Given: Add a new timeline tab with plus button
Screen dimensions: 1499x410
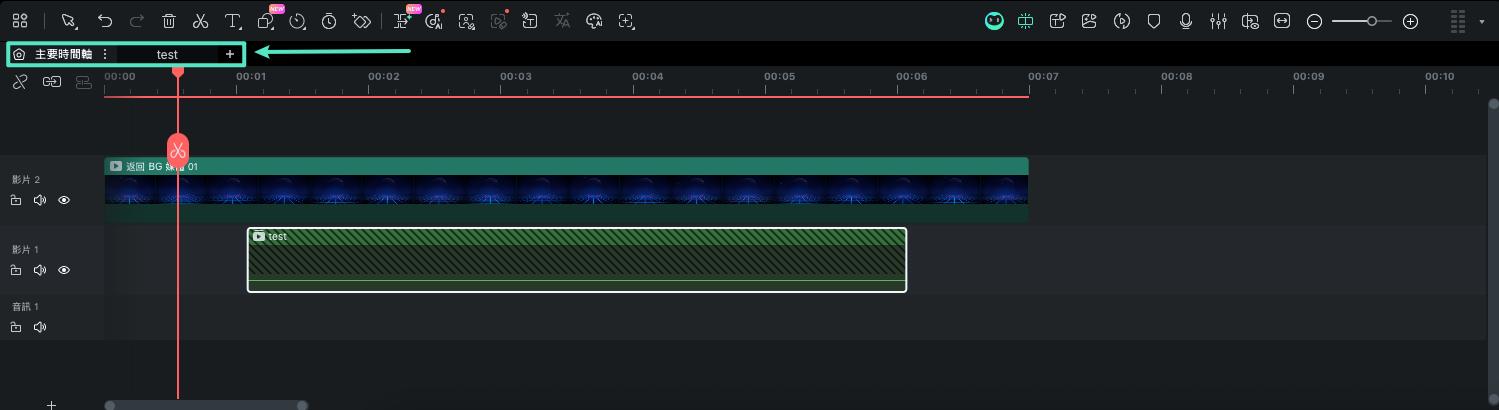Looking at the screenshot, I should click(230, 54).
